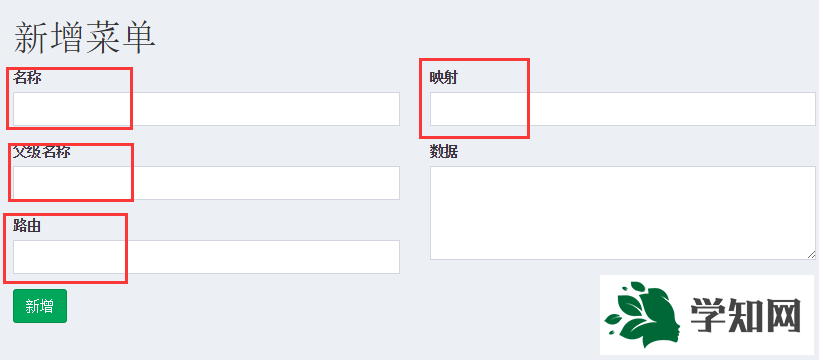Image resolution: width=819 pixels, height=360 pixels.
Task: Click the 路由 label
Action: 27,226
